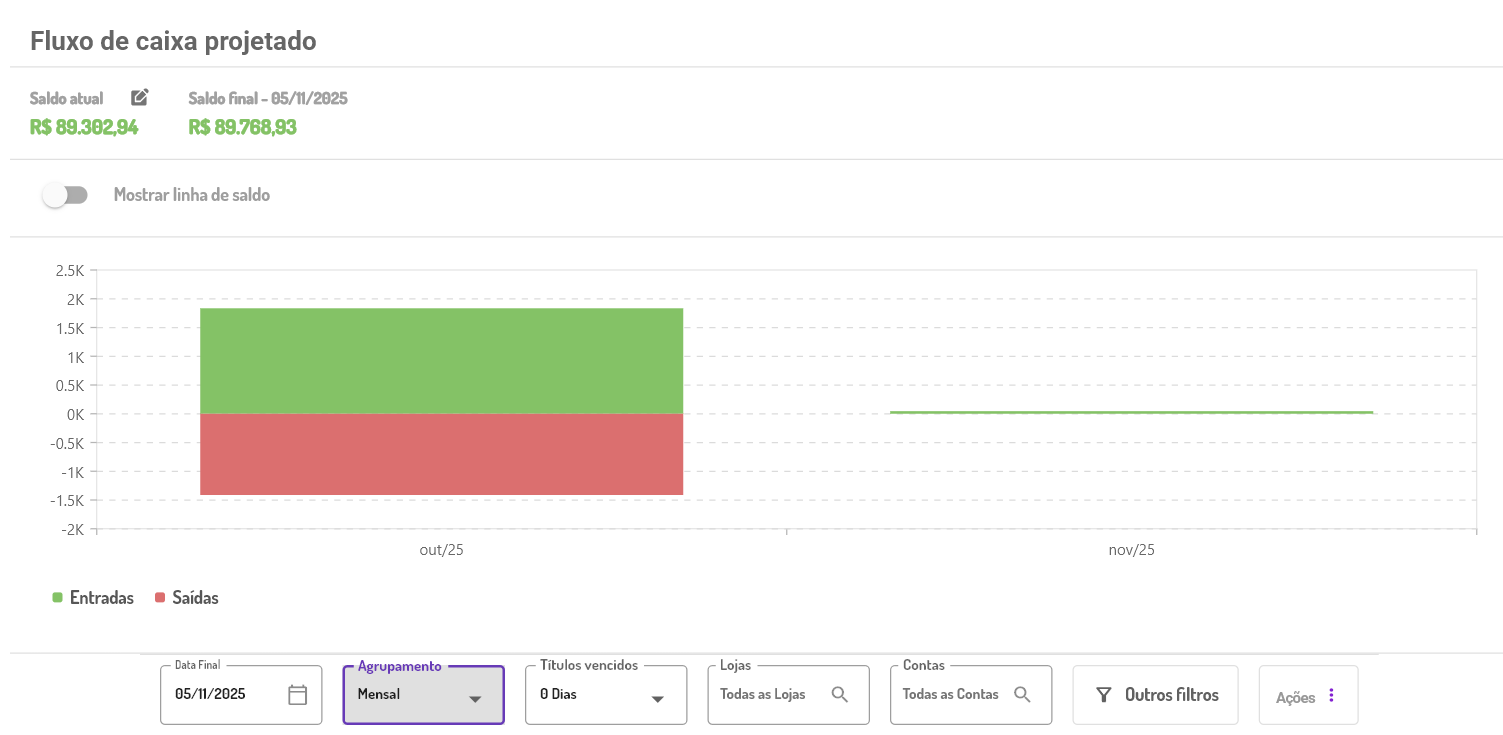This screenshot has height=735, width=1503.
Task: Click the red Saídas bar for out/25
Action: (441, 454)
